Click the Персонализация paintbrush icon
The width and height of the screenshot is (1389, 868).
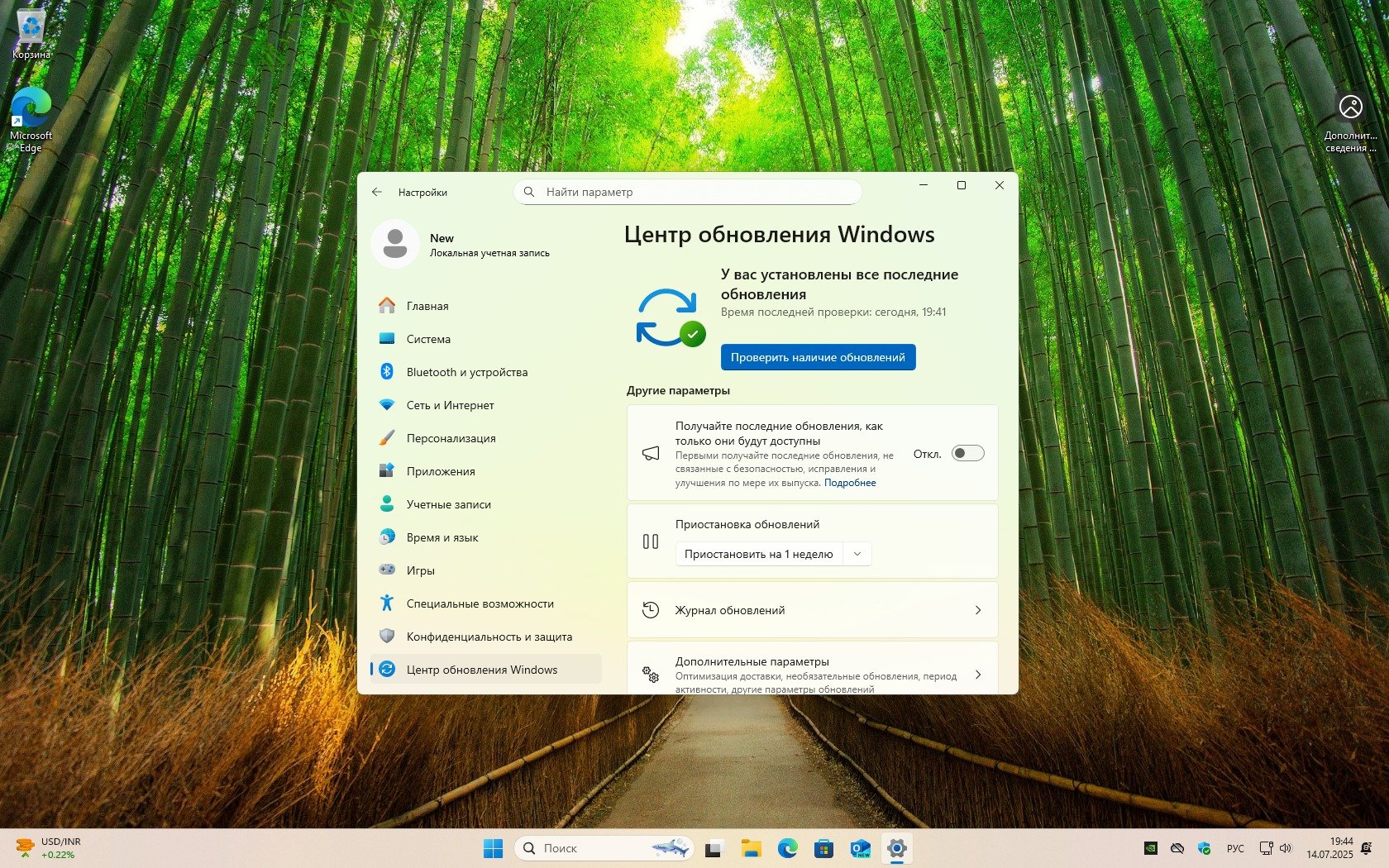386,438
